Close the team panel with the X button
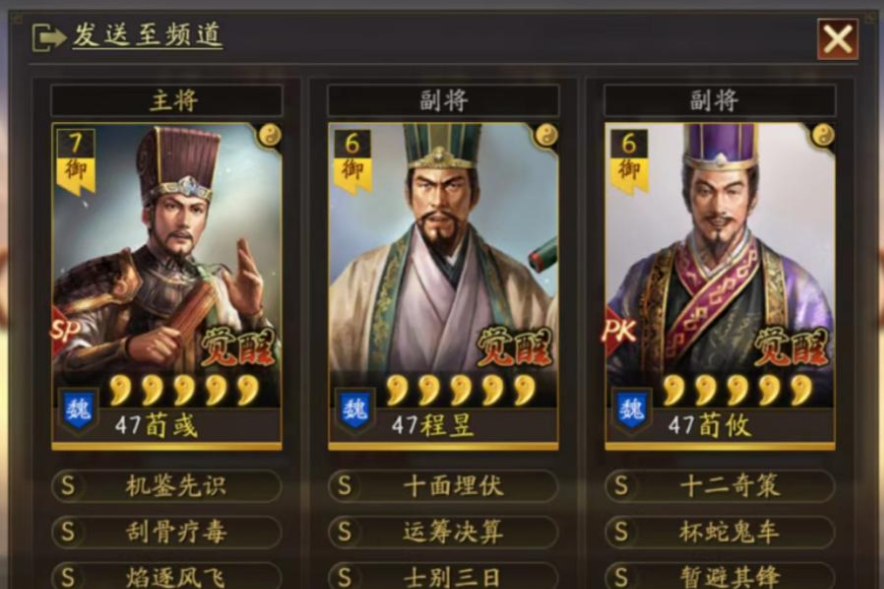 (x=838, y=39)
